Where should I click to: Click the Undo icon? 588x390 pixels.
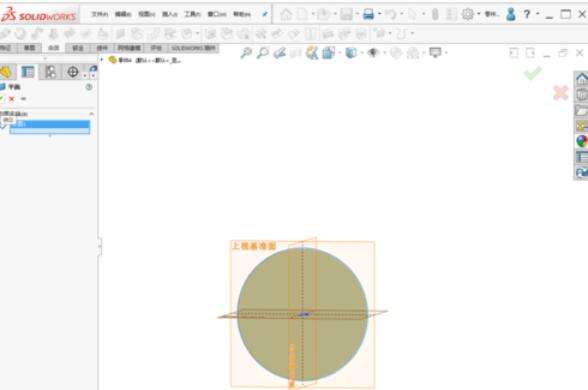391,14
